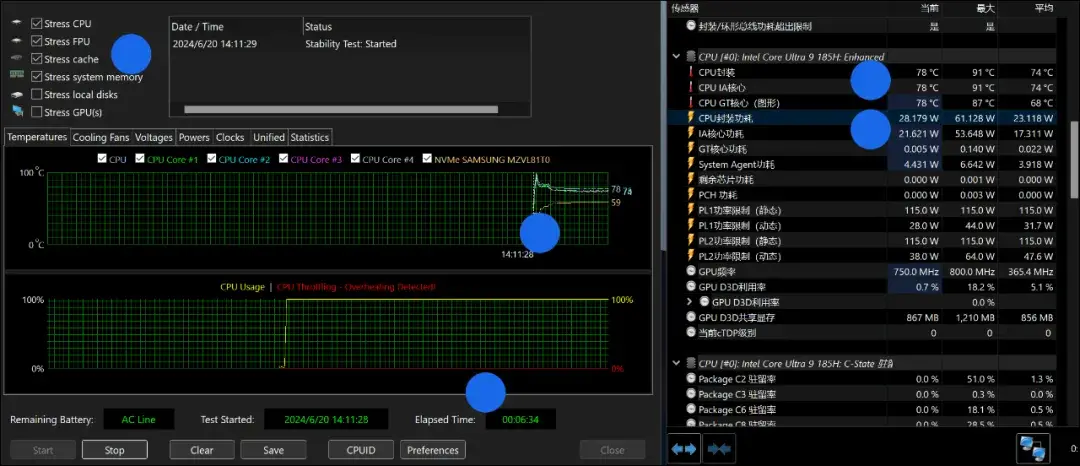Image resolution: width=1080 pixels, height=466 pixels.
Task: Expand the GPU D3D利用率 subgroup
Action: click(x=689, y=302)
